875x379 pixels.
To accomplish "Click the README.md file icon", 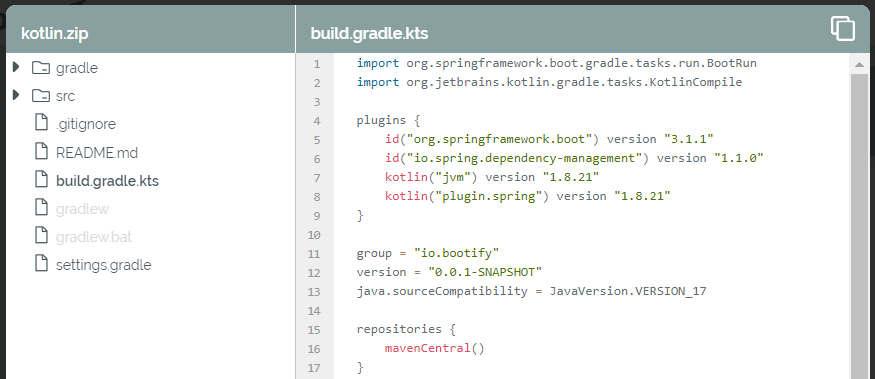I will point(41,151).
